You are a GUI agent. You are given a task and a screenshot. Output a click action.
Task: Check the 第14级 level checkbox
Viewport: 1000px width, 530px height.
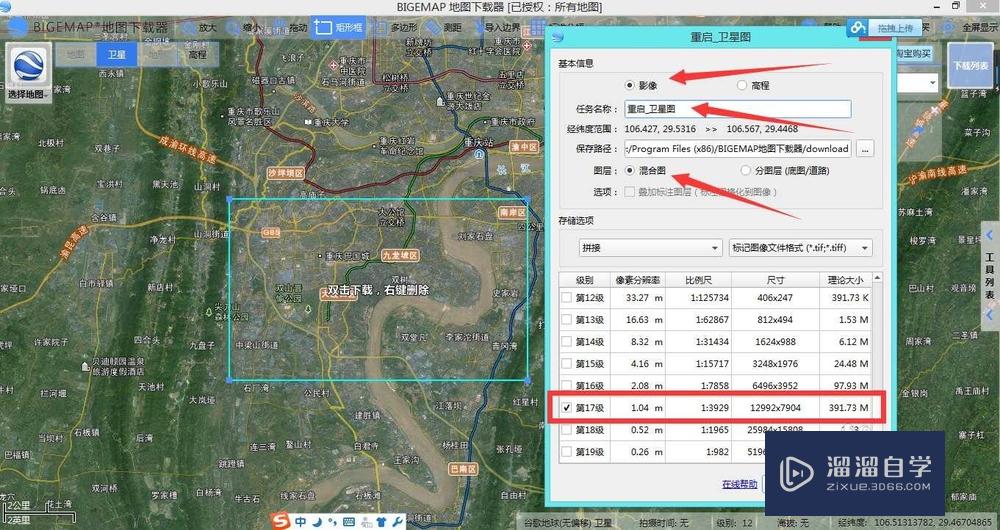[x=566, y=341]
